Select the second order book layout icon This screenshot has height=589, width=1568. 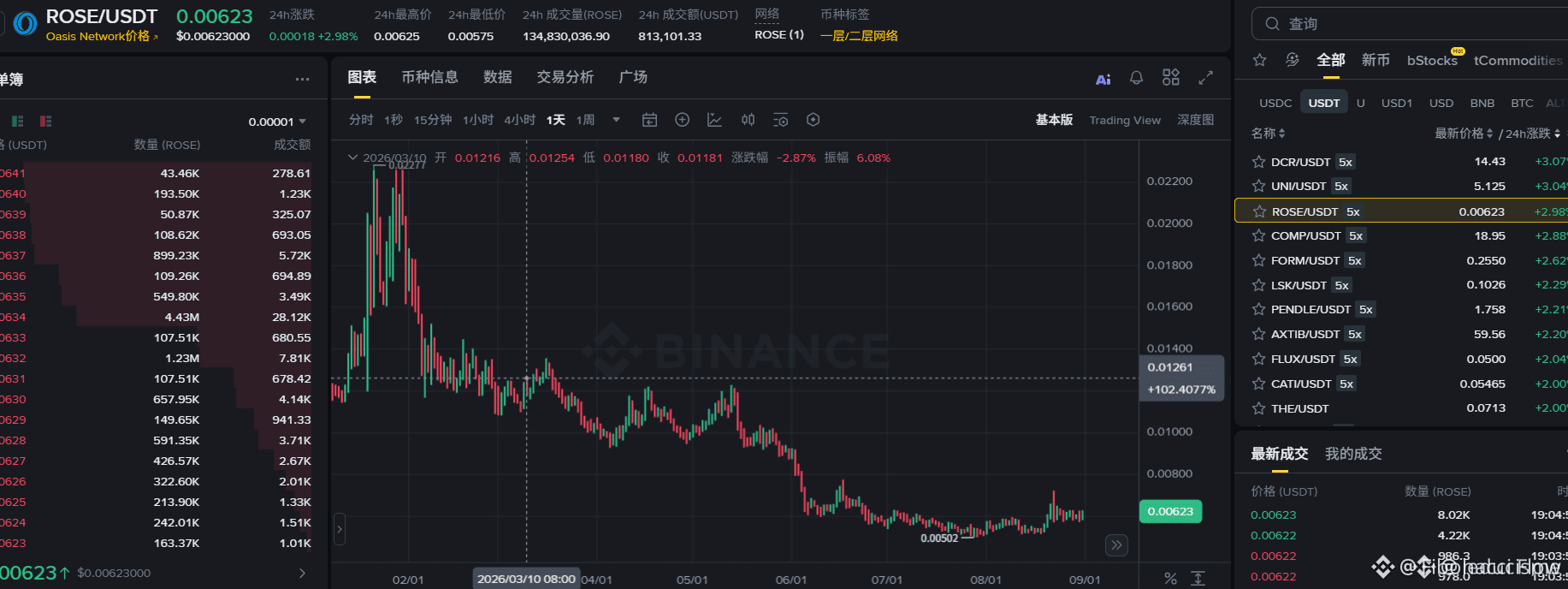(x=46, y=122)
